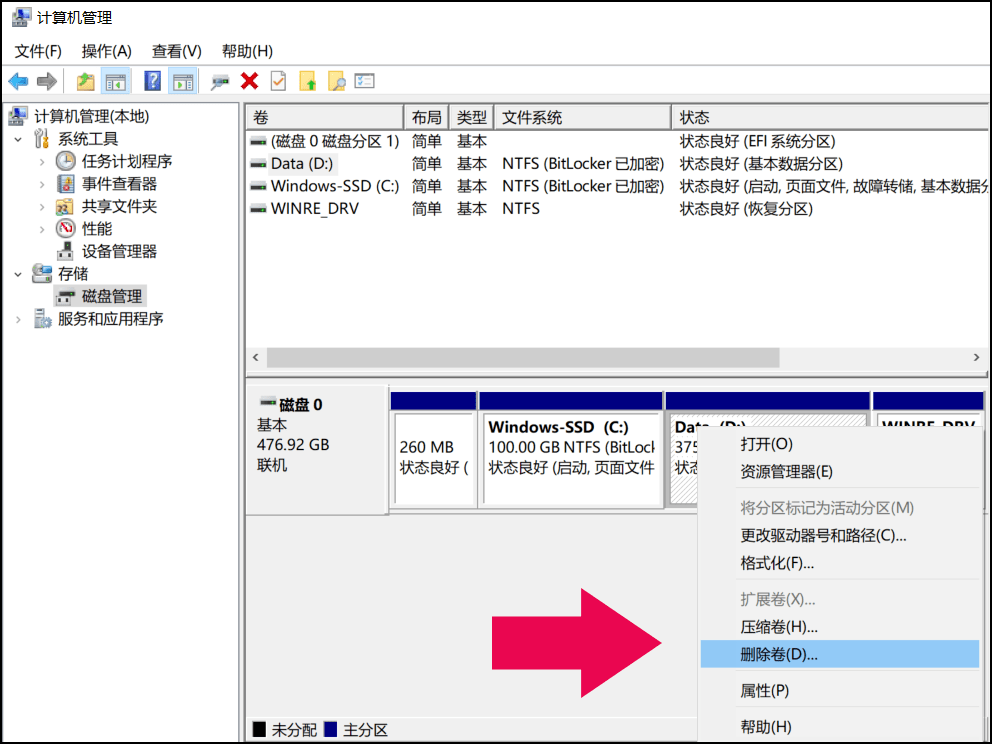Toggle the Show/Hide Action Pane toolbar button

[182, 82]
